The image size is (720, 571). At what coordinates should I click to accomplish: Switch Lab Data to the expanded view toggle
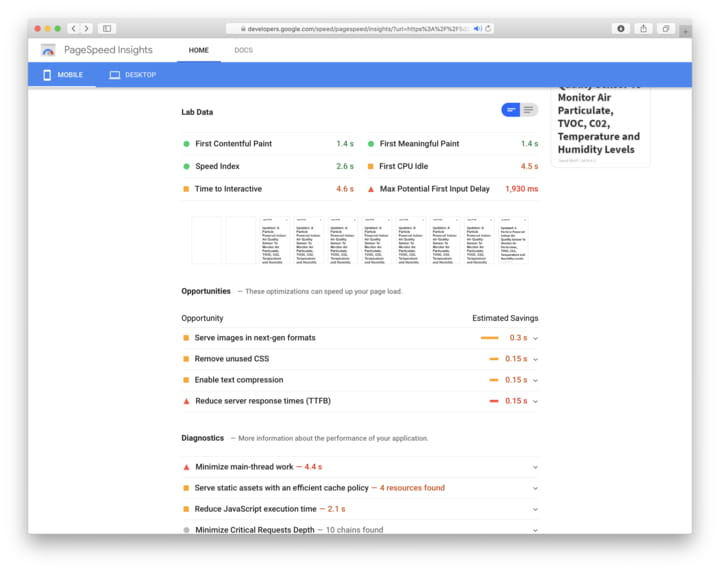pyautogui.click(x=529, y=110)
